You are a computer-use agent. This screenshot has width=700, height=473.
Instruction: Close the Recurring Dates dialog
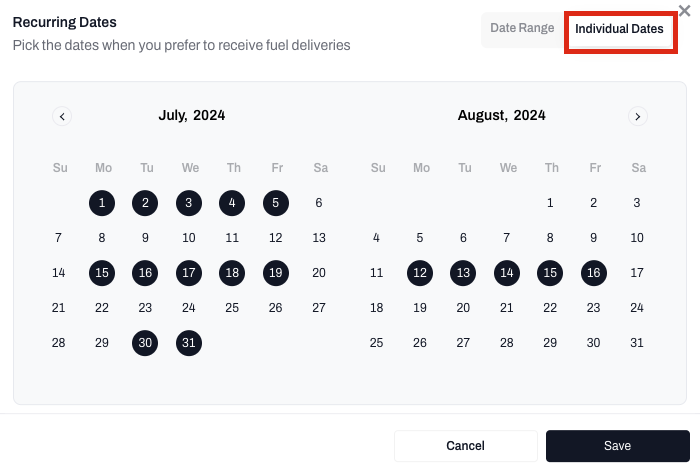point(684,11)
